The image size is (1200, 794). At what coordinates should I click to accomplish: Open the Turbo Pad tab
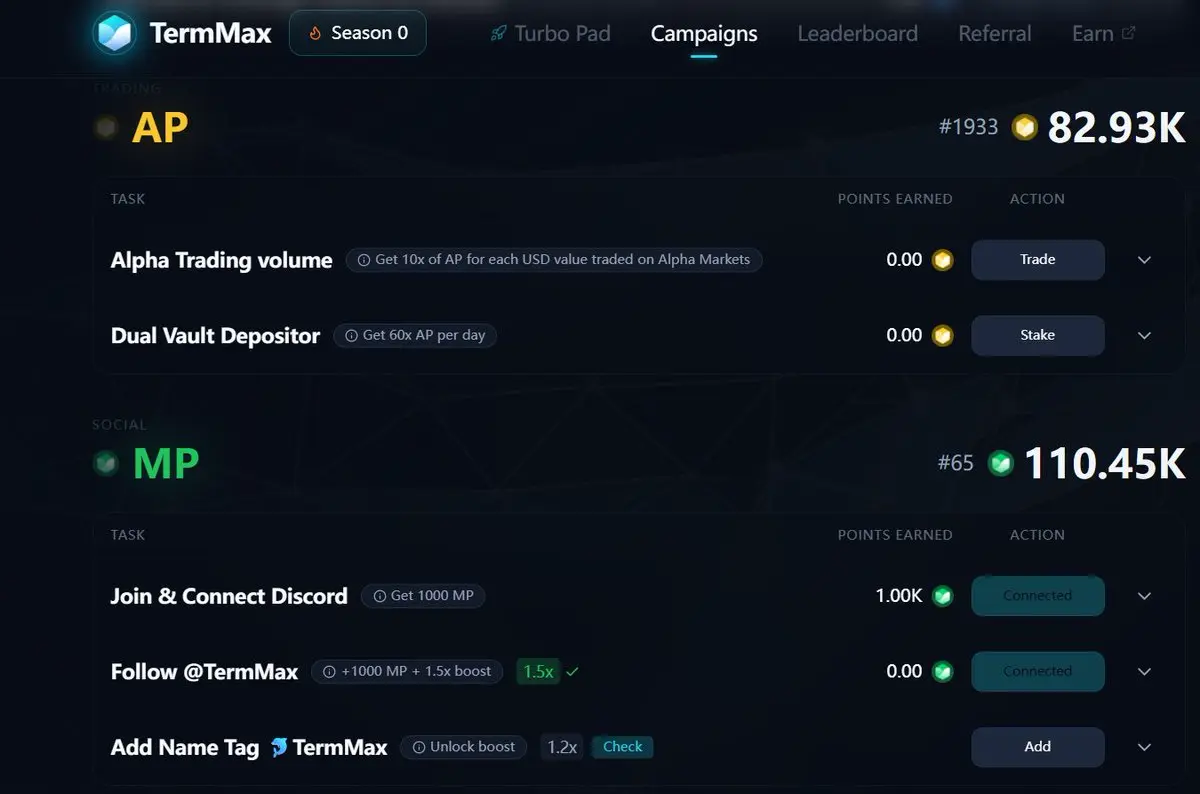[x=550, y=33]
